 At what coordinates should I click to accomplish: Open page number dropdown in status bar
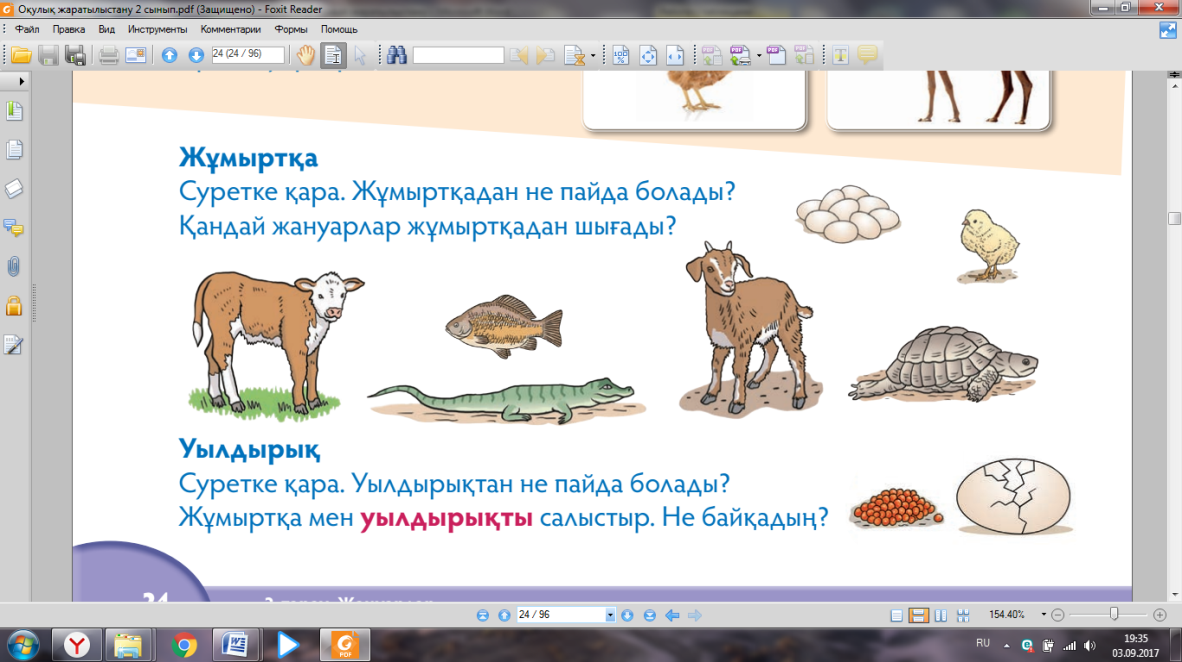(x=610, y=615)
